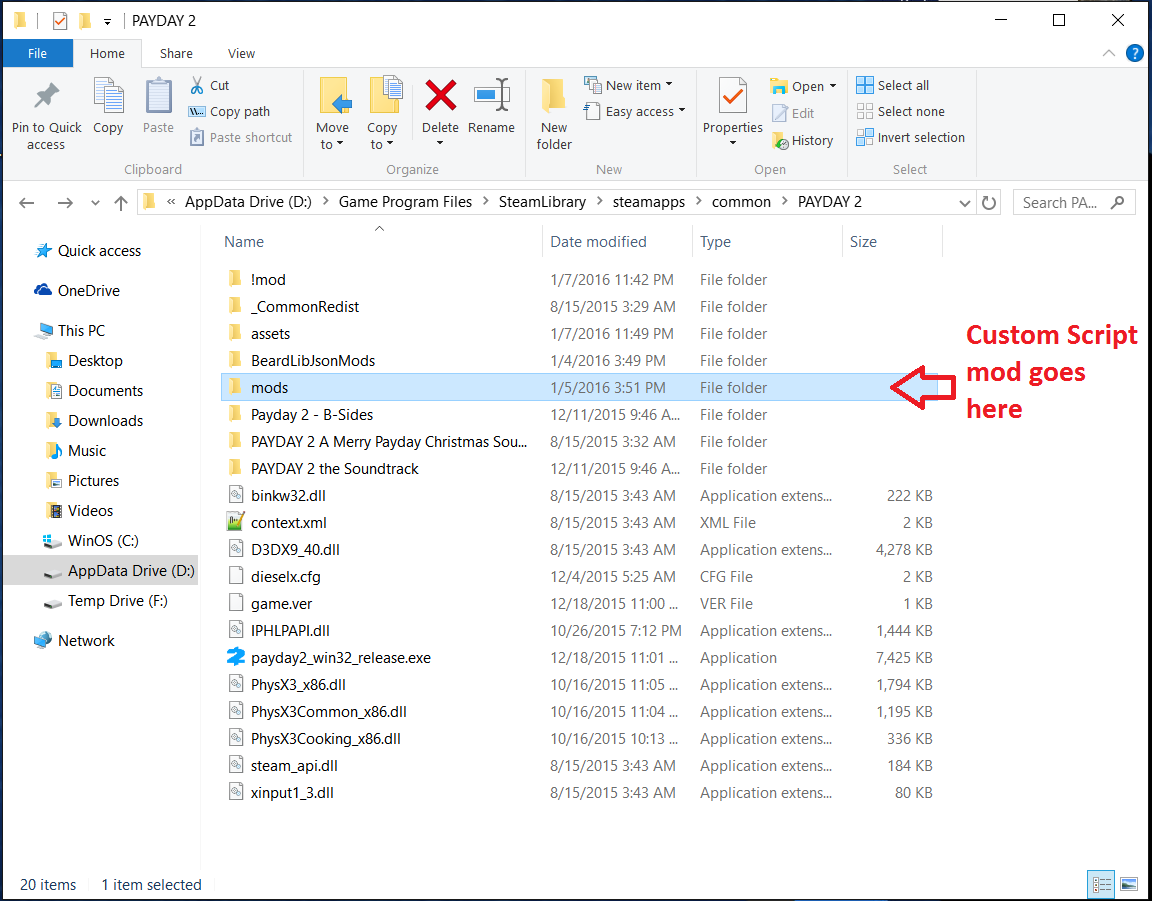The width and height of the screenshot is (1152, 901).
Task: Create a New folder
Action: point(554,114)
